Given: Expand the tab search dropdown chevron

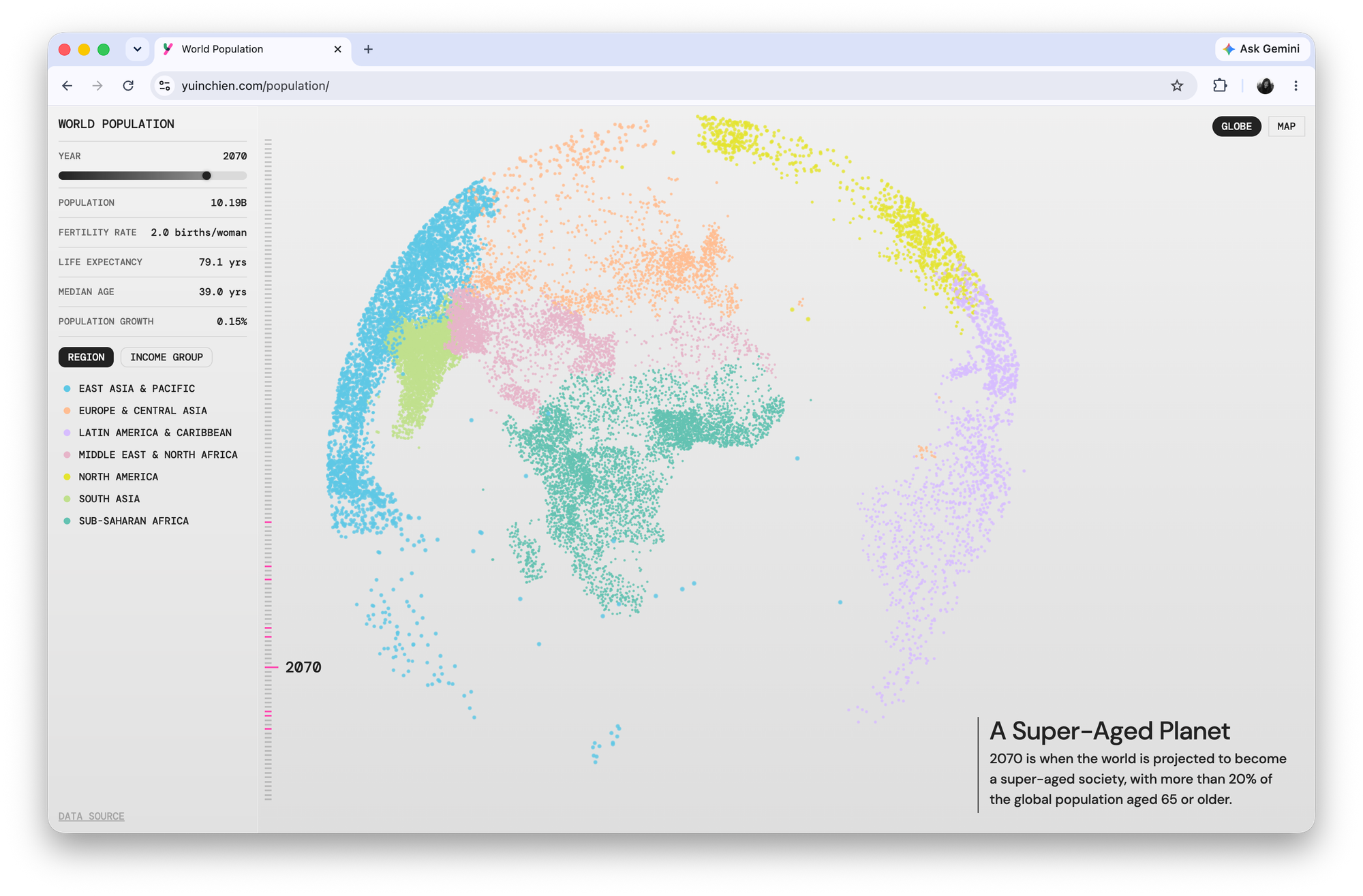Looking at the screenshot, I should coord(137,49).
